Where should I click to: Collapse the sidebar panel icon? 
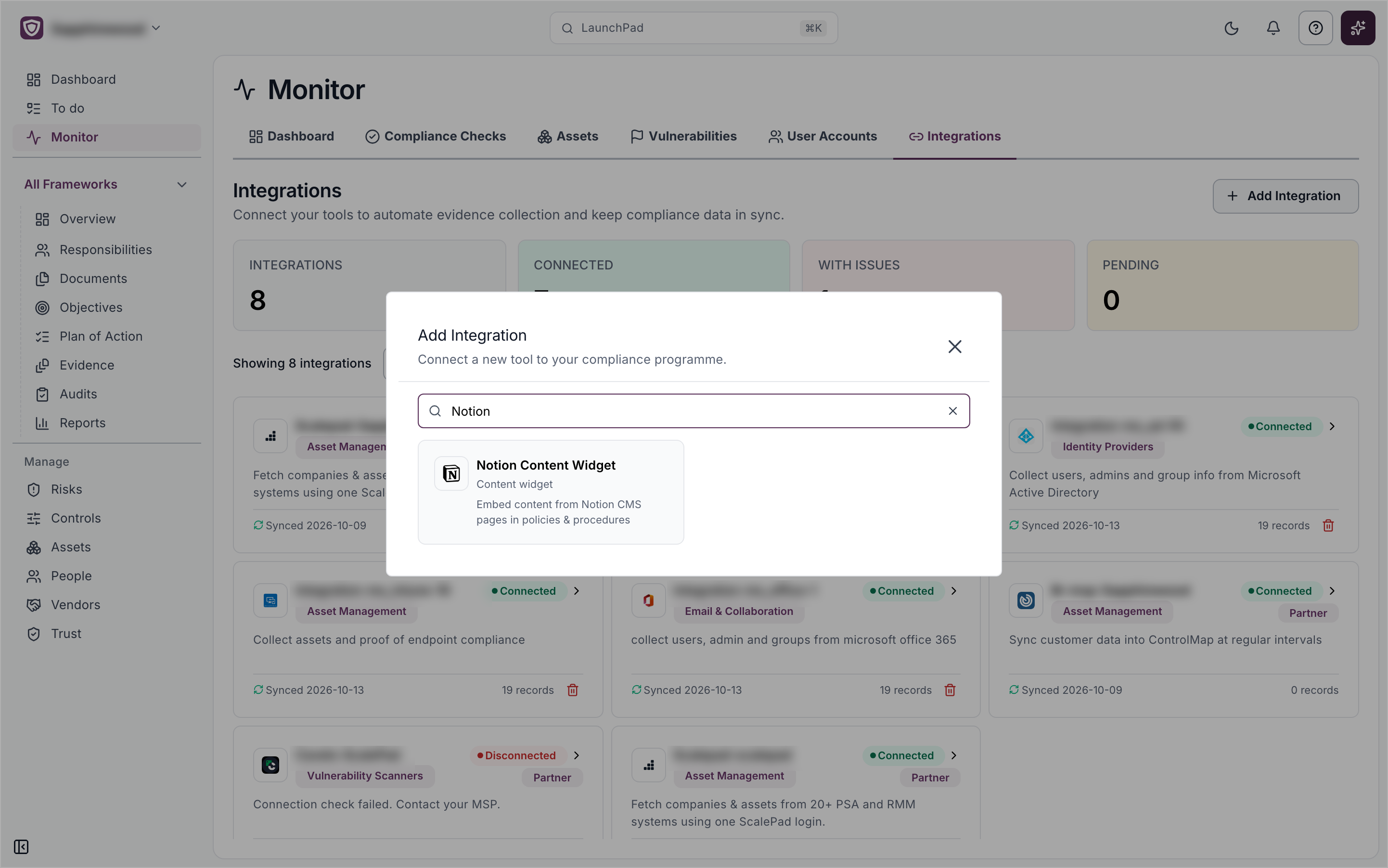point(21,847)
